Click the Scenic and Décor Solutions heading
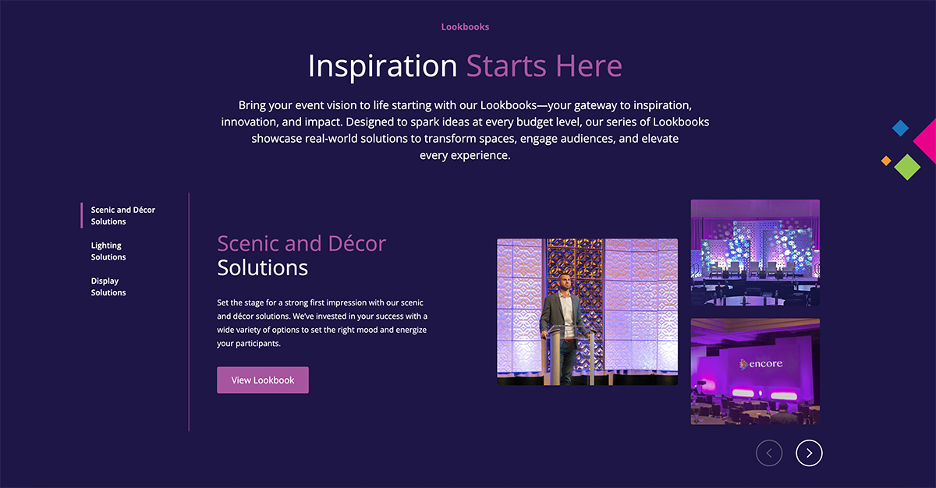Screen dimensions: 936x488 tap(301, 255)
